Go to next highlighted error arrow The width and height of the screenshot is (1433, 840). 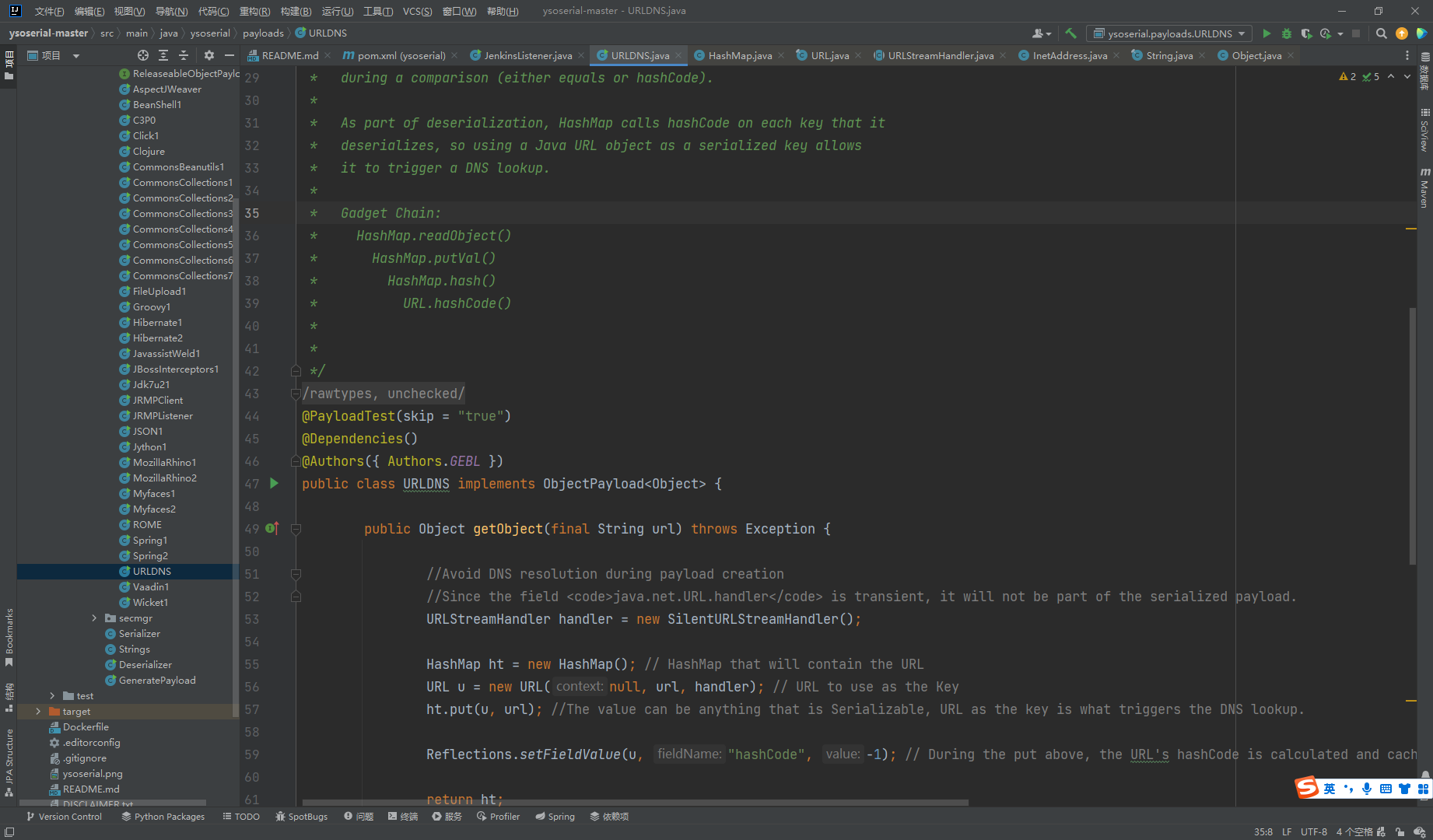coord(1407,76)
